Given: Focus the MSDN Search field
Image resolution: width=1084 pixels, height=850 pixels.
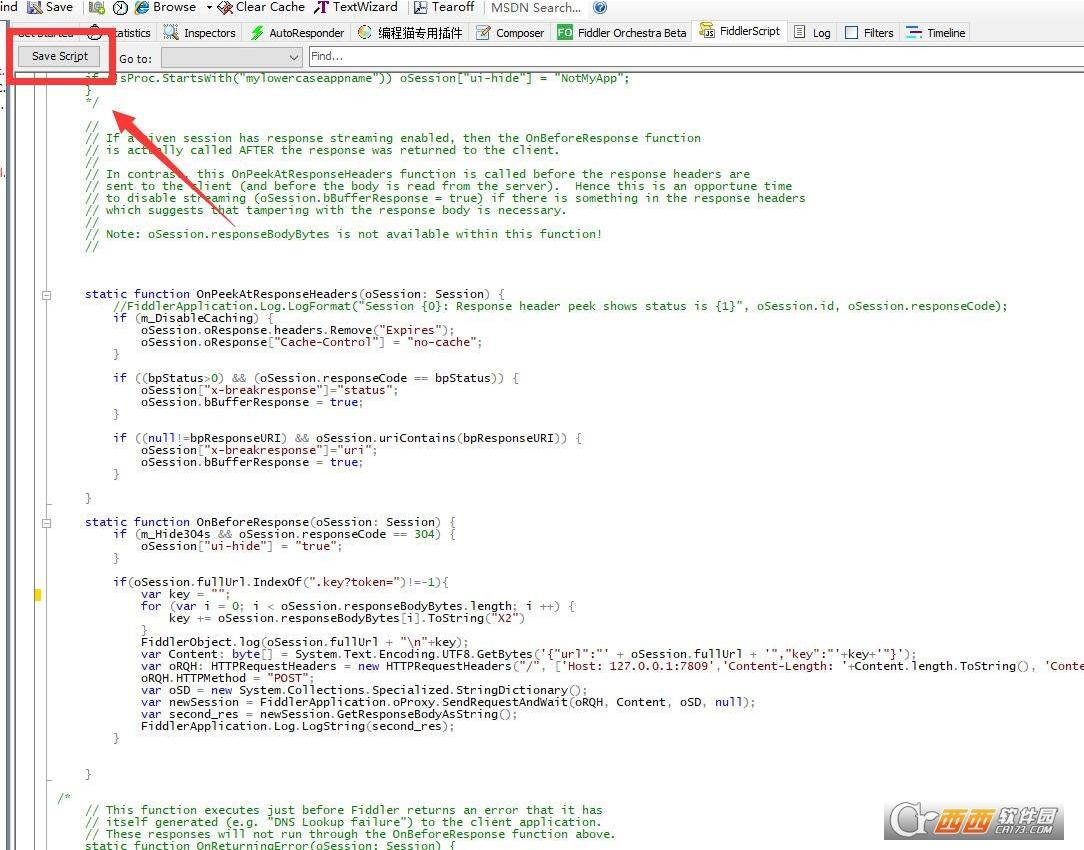Looking at the screenshot, I should pyautogui.click(x=536, y=8).
